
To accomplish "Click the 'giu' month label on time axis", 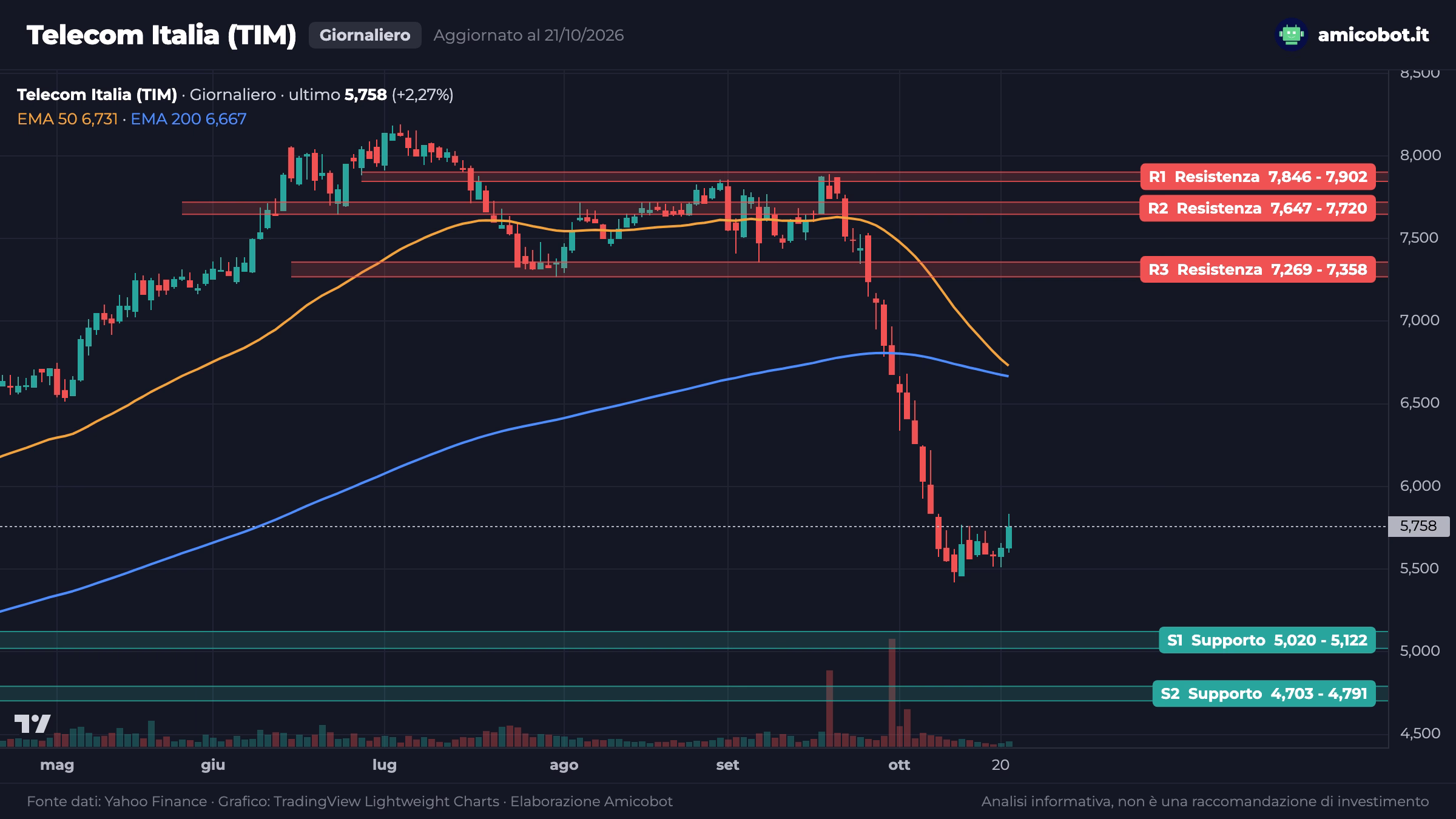I will pos(213,765).
